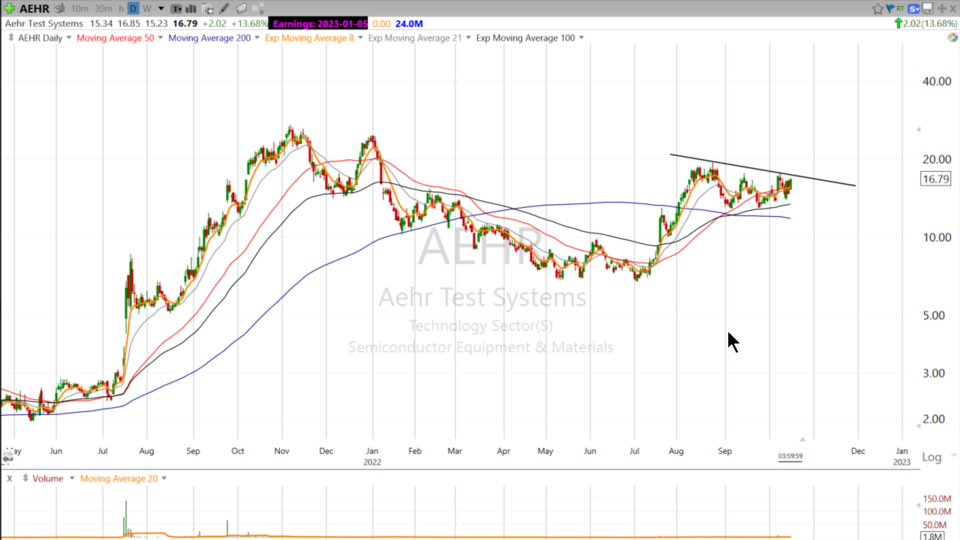Click the reorder arrows beside Volume
This screenshot has height=540, width=960.
tap(25, 478)
